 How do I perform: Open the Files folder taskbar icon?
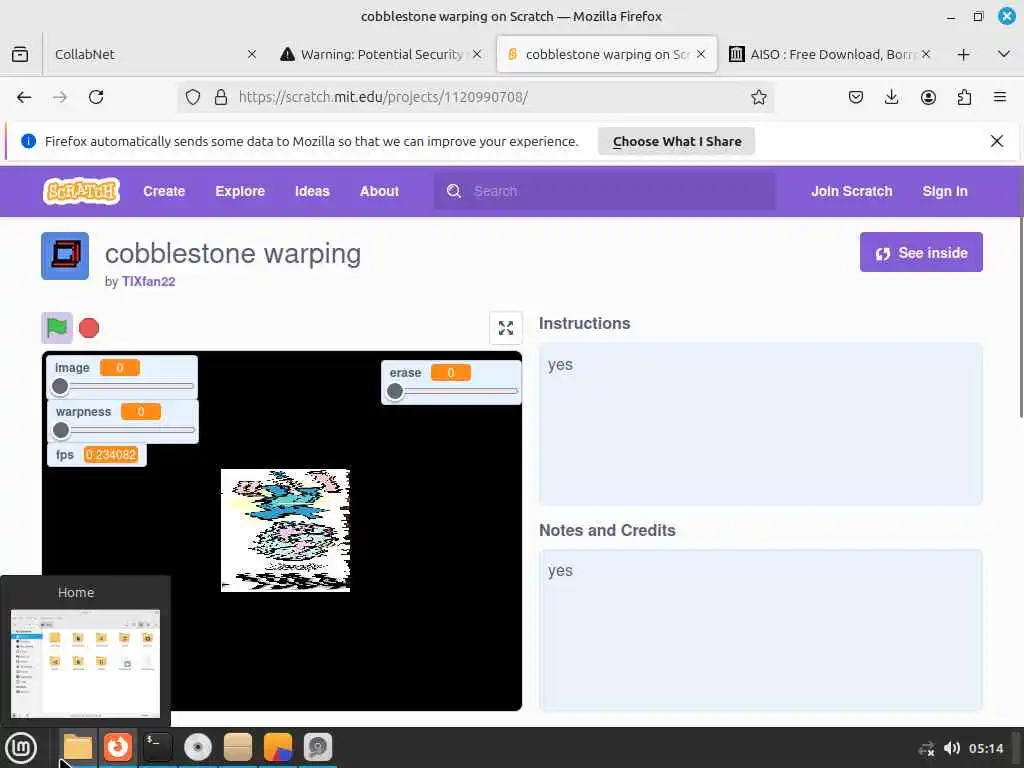click(x=78, y=747)
